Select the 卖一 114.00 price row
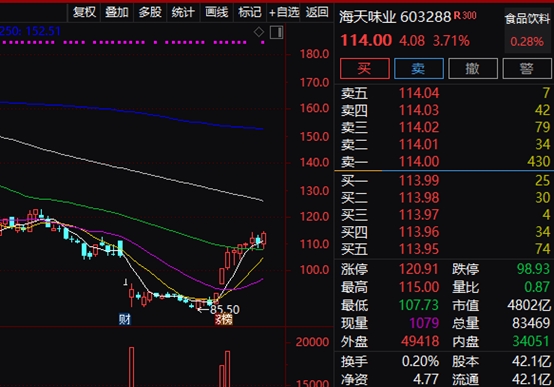 [x=444, y=162]
